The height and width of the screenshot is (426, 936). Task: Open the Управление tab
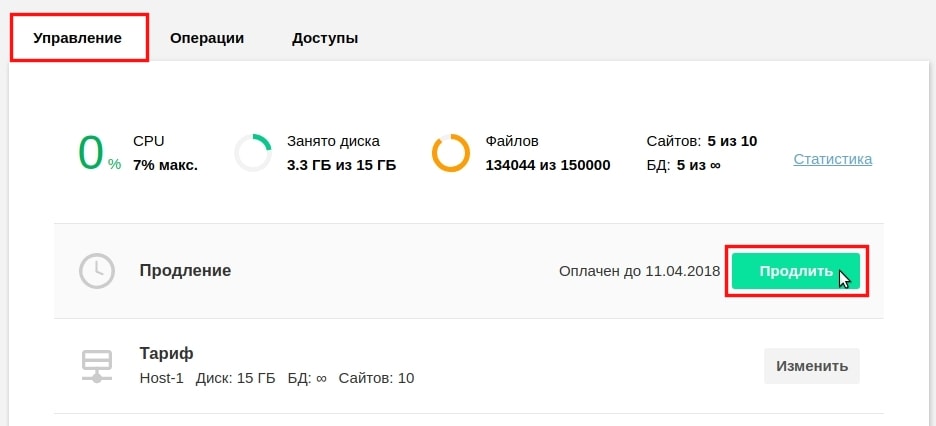coord(78,38)
